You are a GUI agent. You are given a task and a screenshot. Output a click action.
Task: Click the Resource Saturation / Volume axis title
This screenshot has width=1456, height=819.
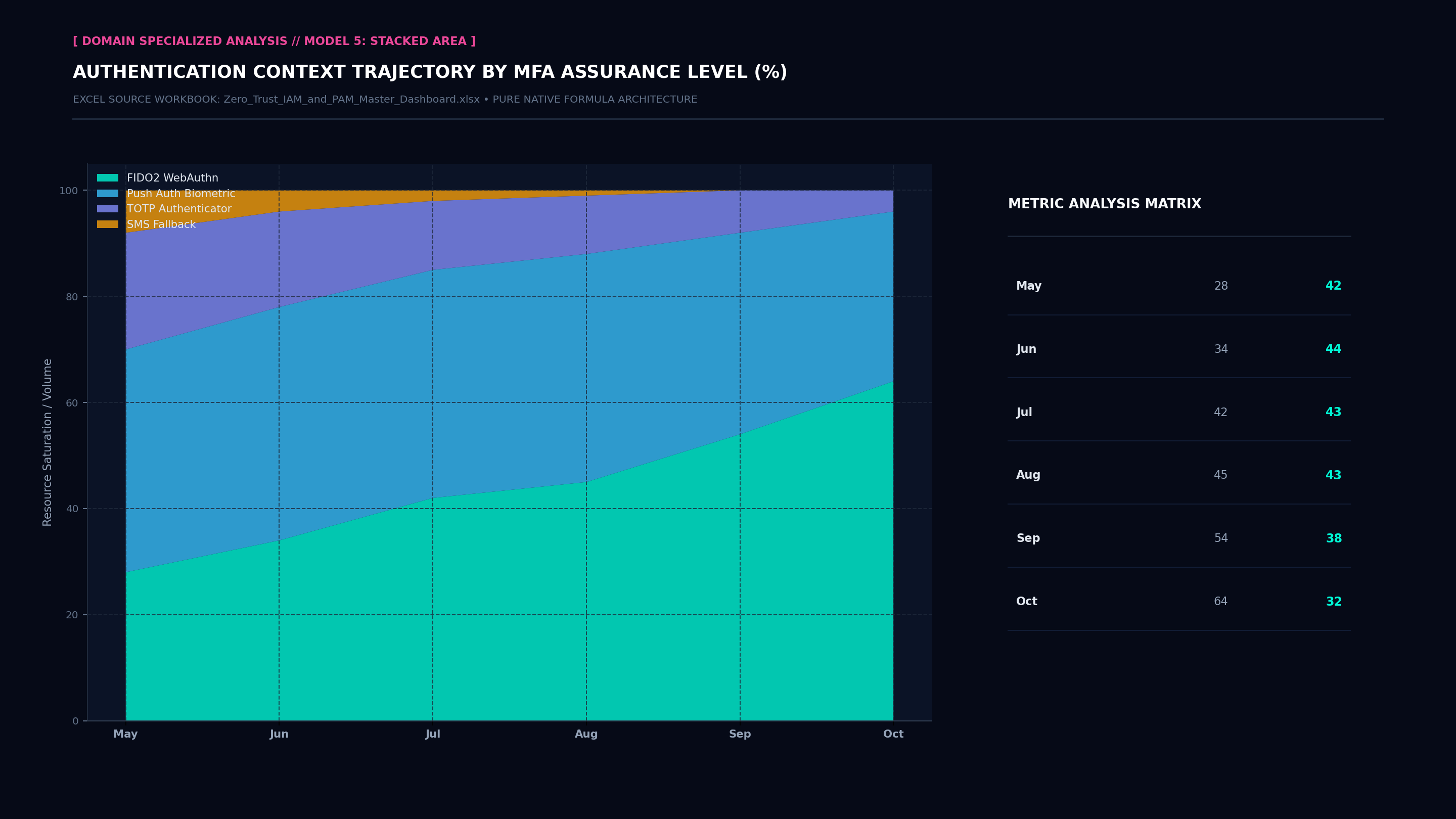(48, 442)
